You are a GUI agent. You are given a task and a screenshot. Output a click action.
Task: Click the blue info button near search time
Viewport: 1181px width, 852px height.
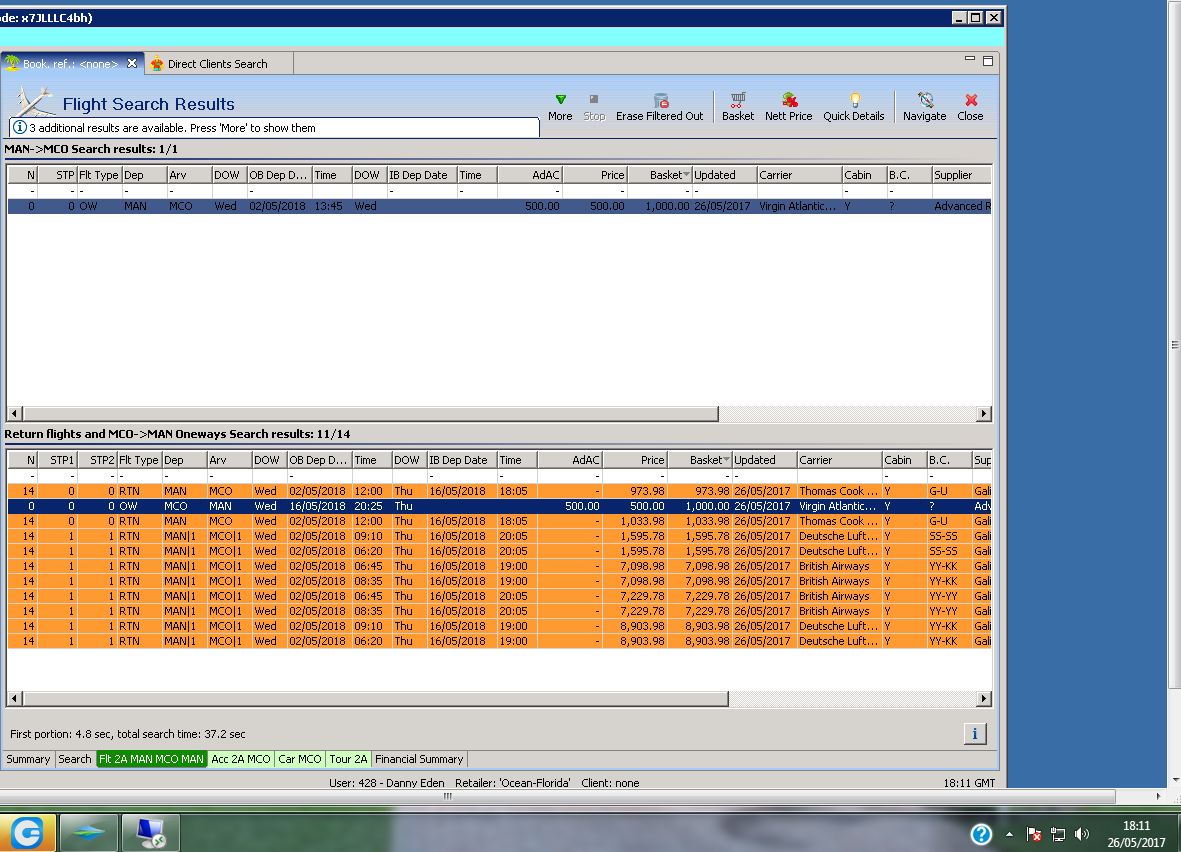975,734
